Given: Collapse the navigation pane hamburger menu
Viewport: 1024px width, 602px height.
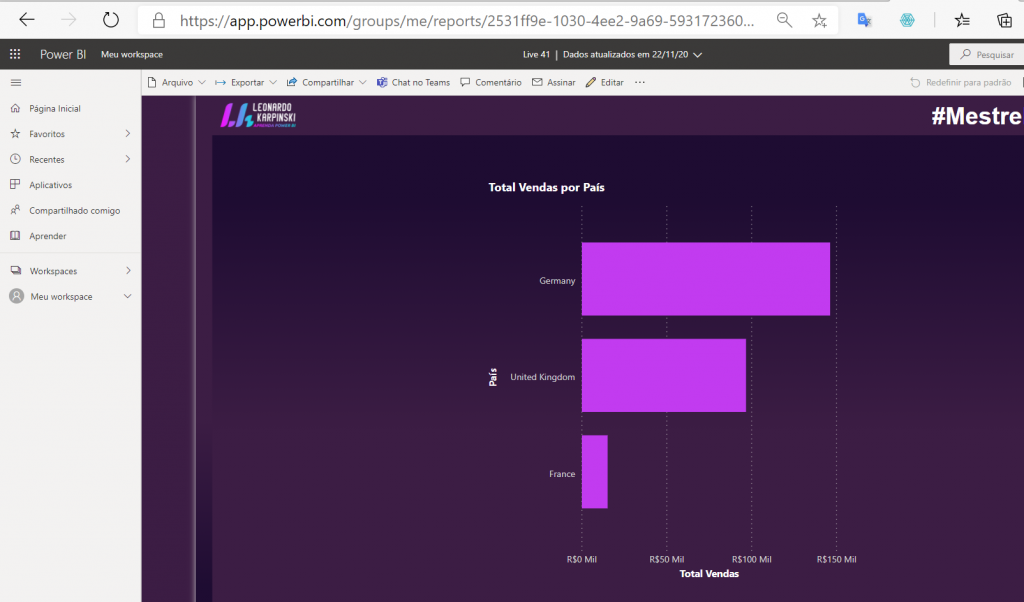Looking at the screenshot, I should (x=15, y=82).
